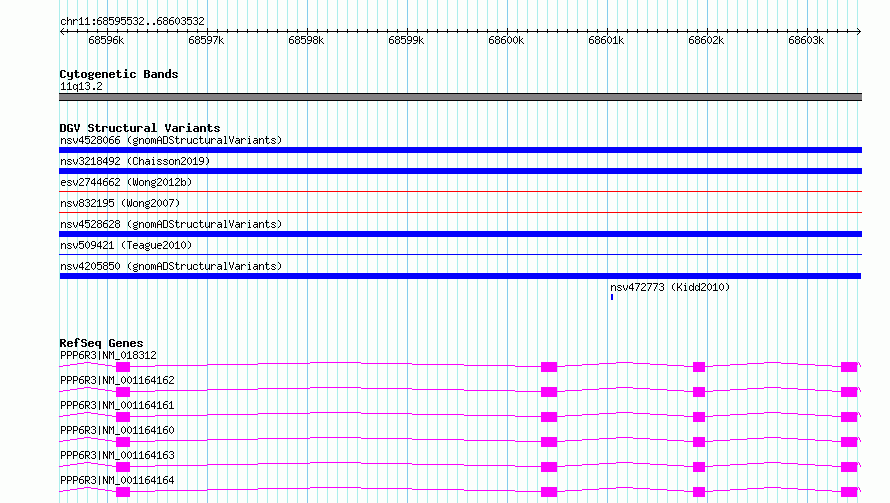Open the Cytogenetic Bands track title
890x503 pixels.
pyautogui.click(x=119, y=74)
